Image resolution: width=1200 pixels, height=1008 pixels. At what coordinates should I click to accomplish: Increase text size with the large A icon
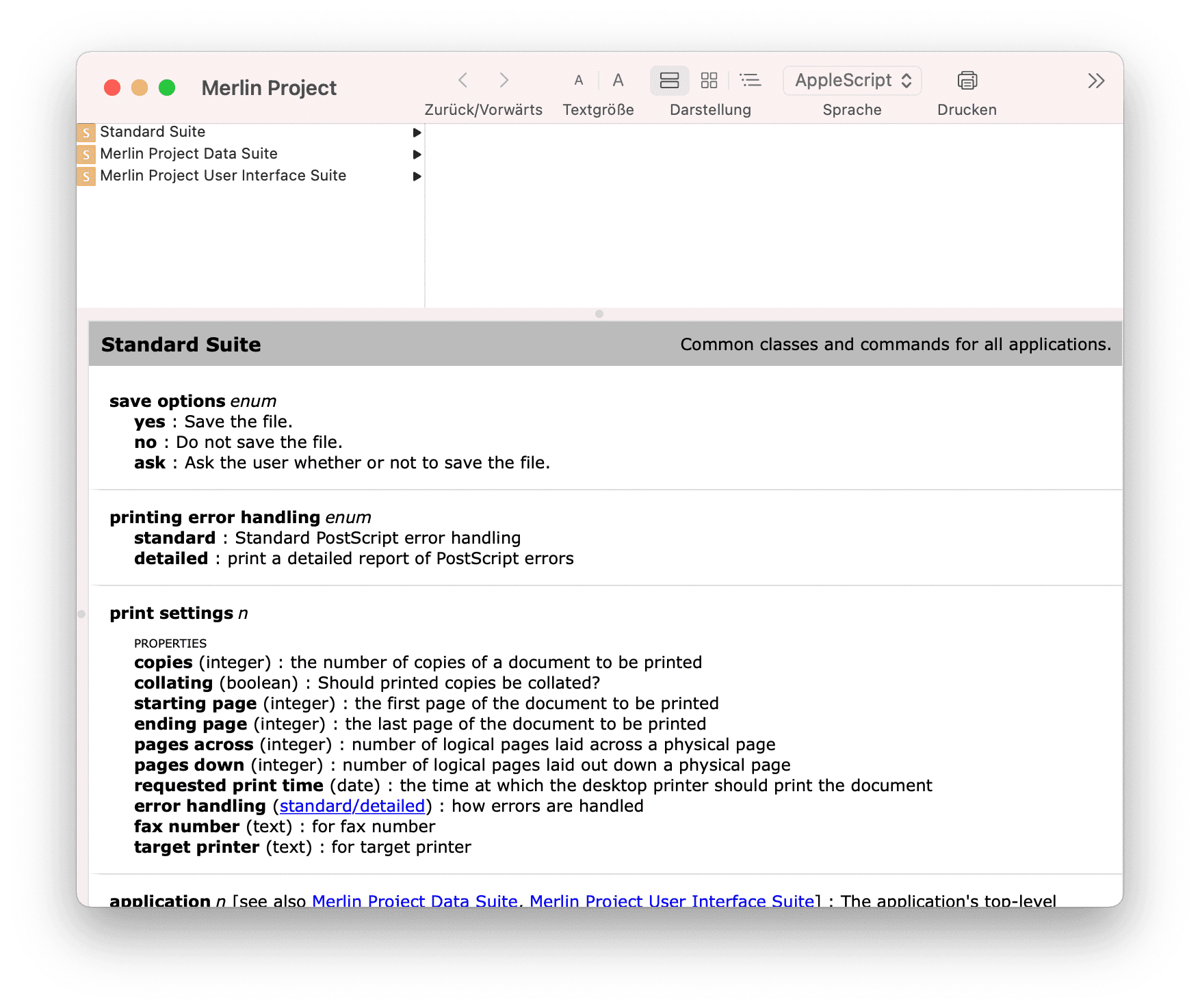click(618, 80)
